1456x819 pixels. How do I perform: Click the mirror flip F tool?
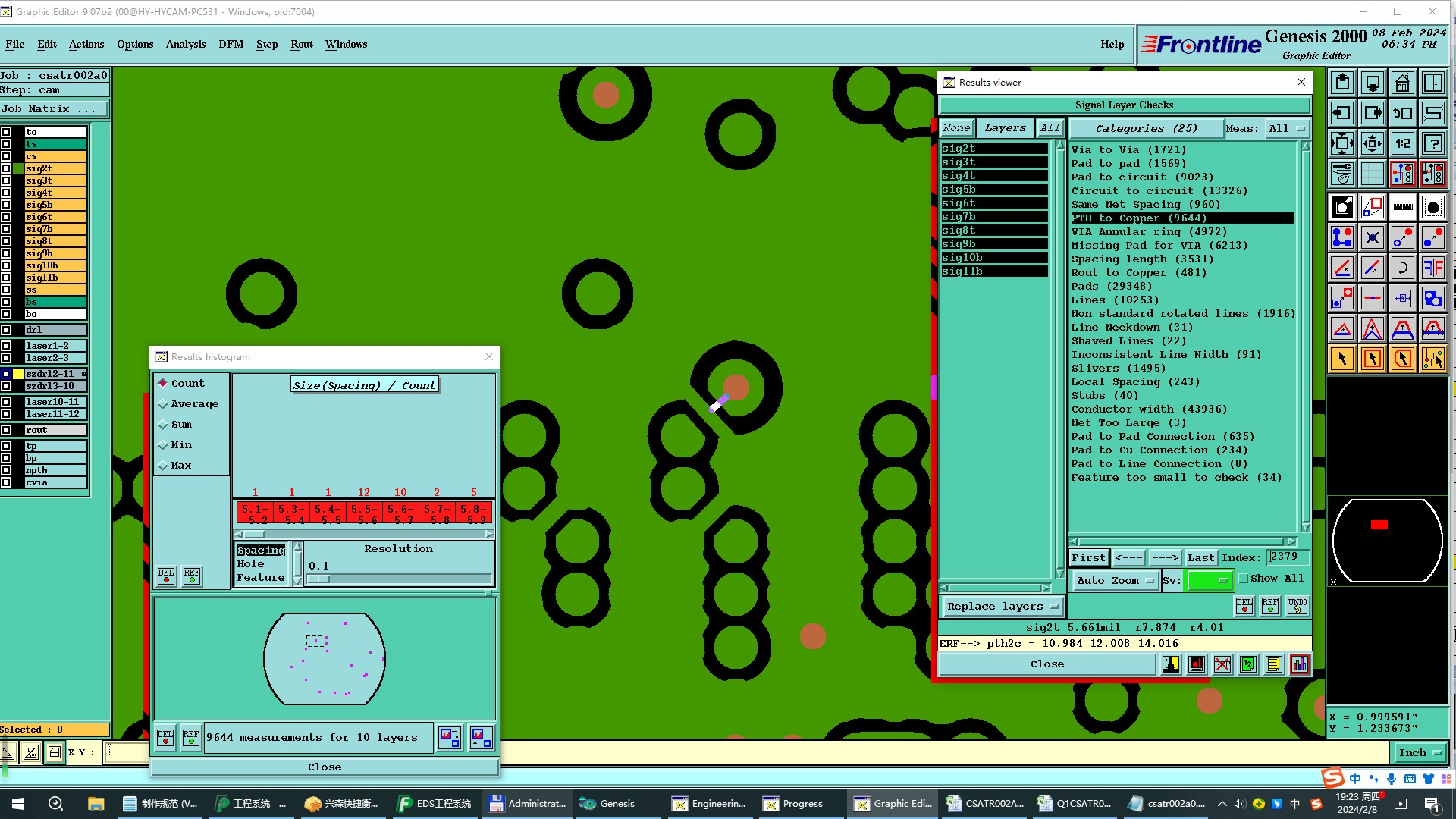click(1432, 268)
